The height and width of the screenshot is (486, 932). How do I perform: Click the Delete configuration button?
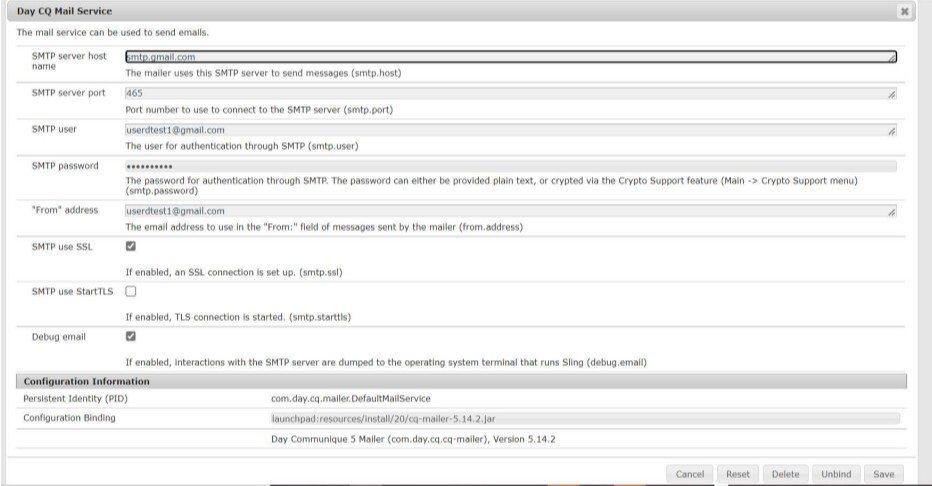coord(785,474)
